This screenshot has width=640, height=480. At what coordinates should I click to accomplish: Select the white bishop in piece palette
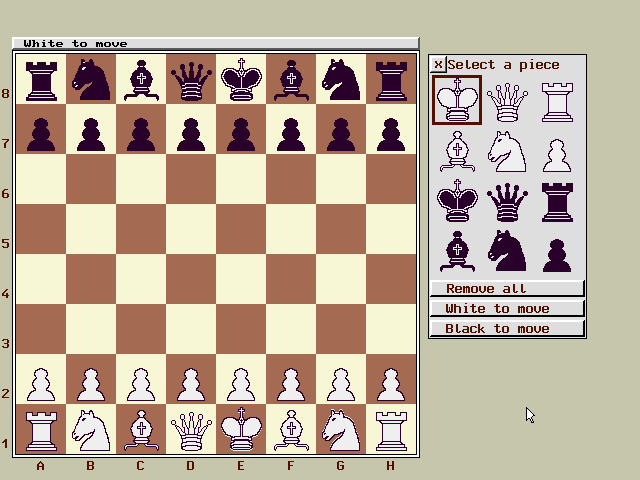click(457, 151)
